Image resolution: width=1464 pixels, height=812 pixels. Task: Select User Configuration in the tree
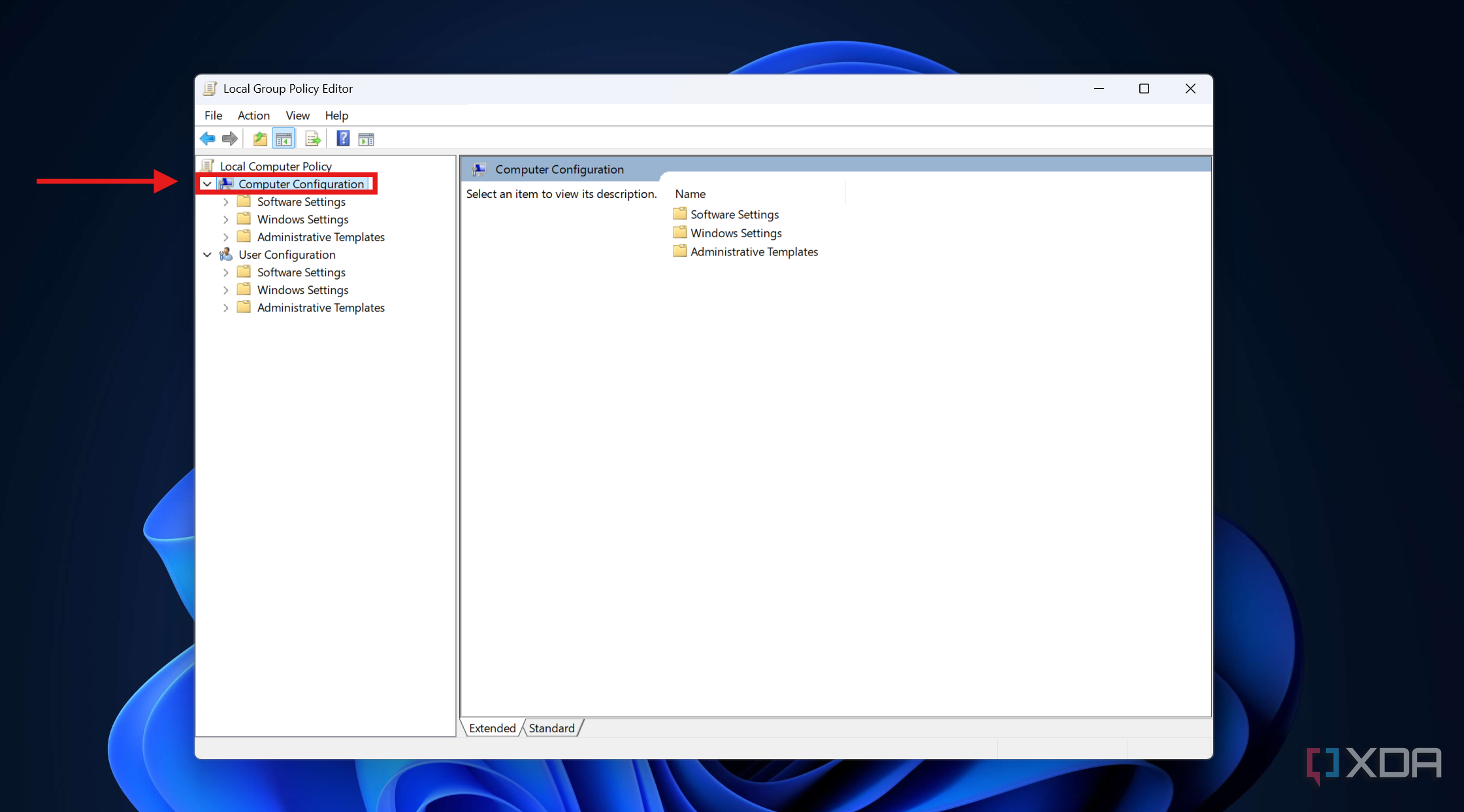click(x=287, y=255)
